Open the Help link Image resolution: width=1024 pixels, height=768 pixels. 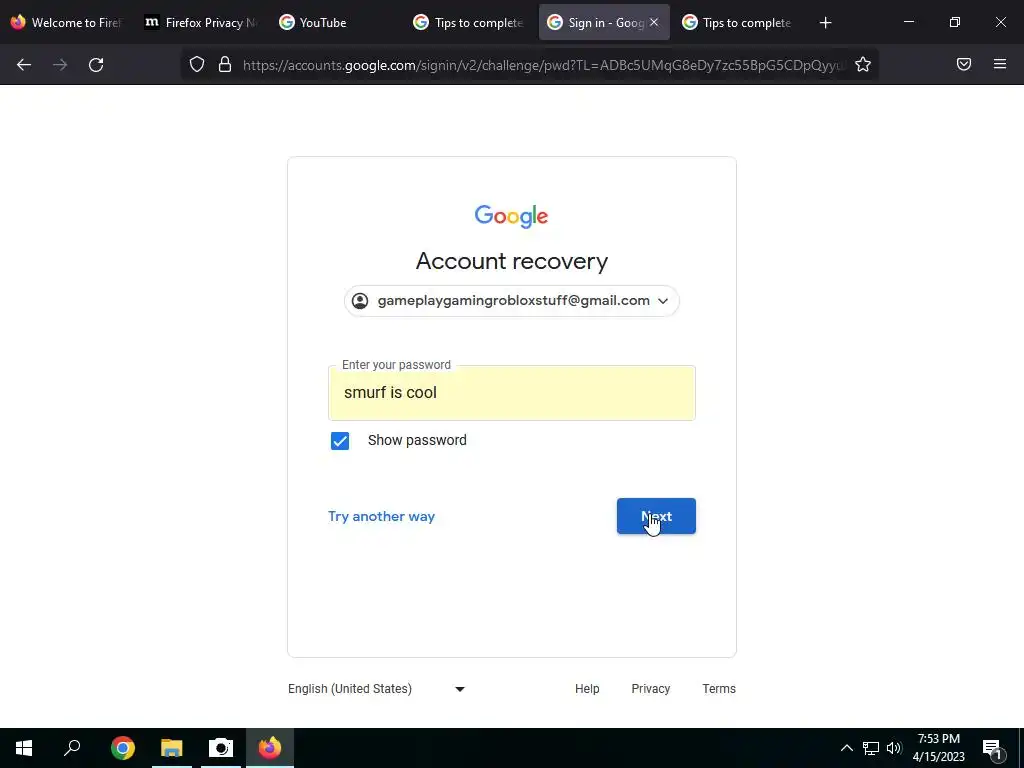587,689
